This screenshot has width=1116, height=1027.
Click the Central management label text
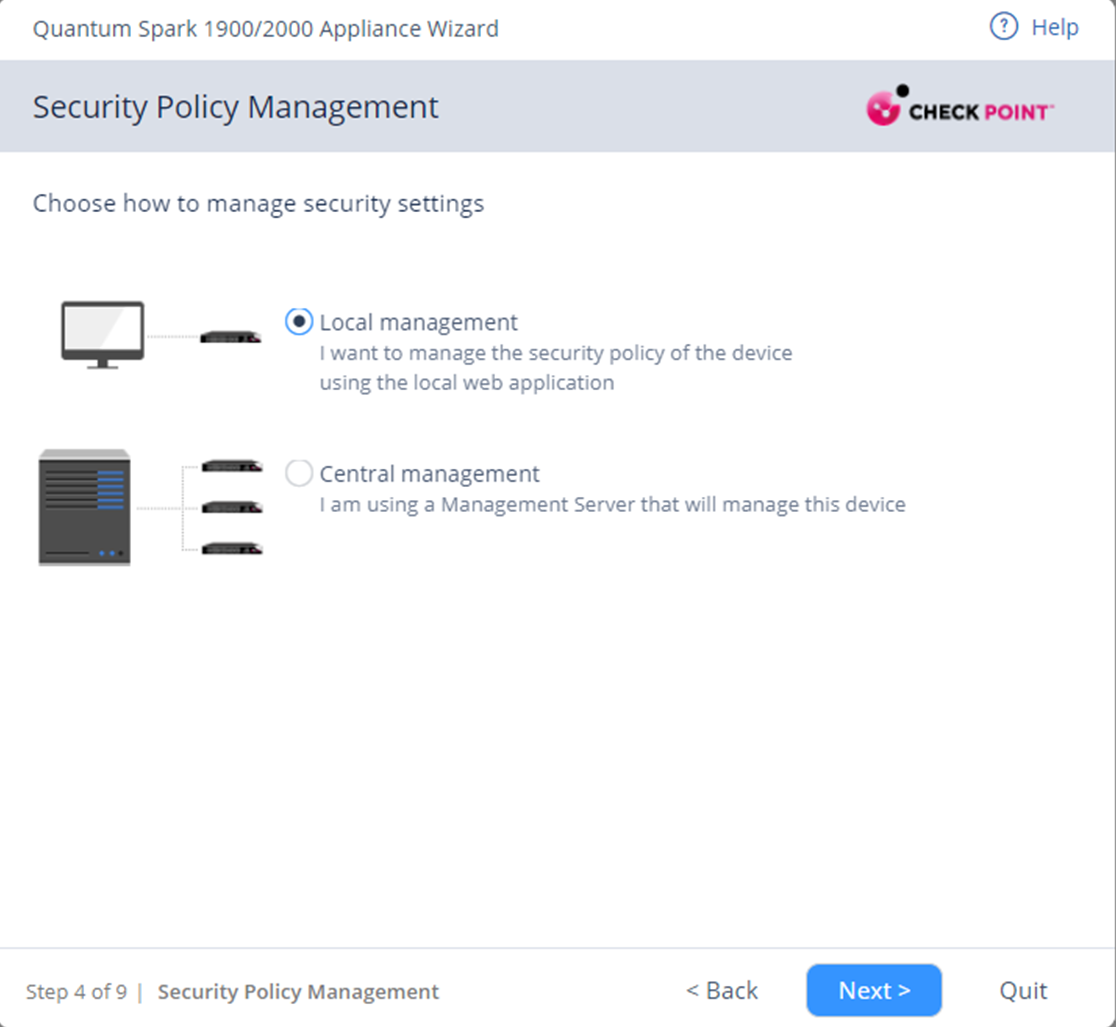coord(429,473)
